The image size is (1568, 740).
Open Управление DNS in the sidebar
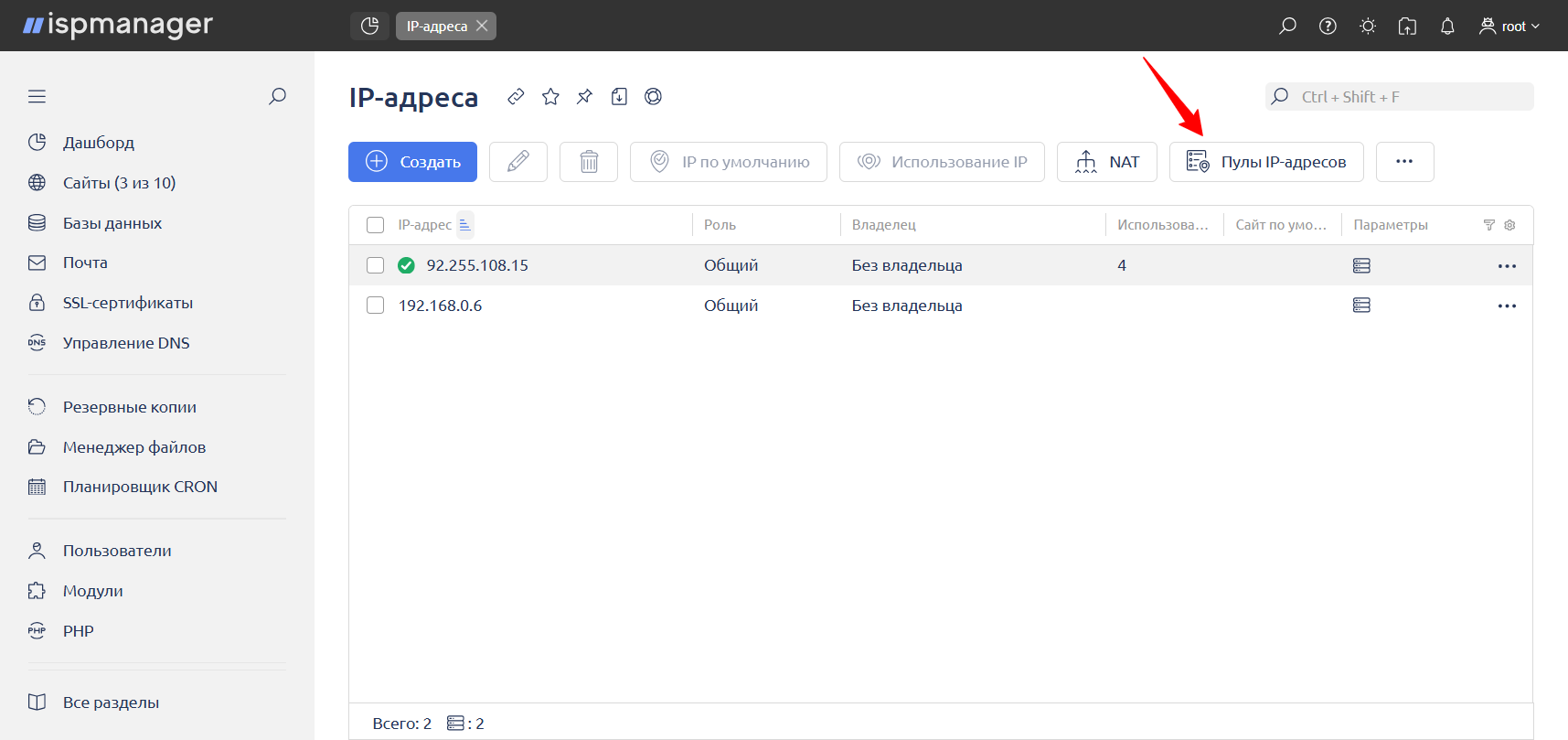pos(126,343)
